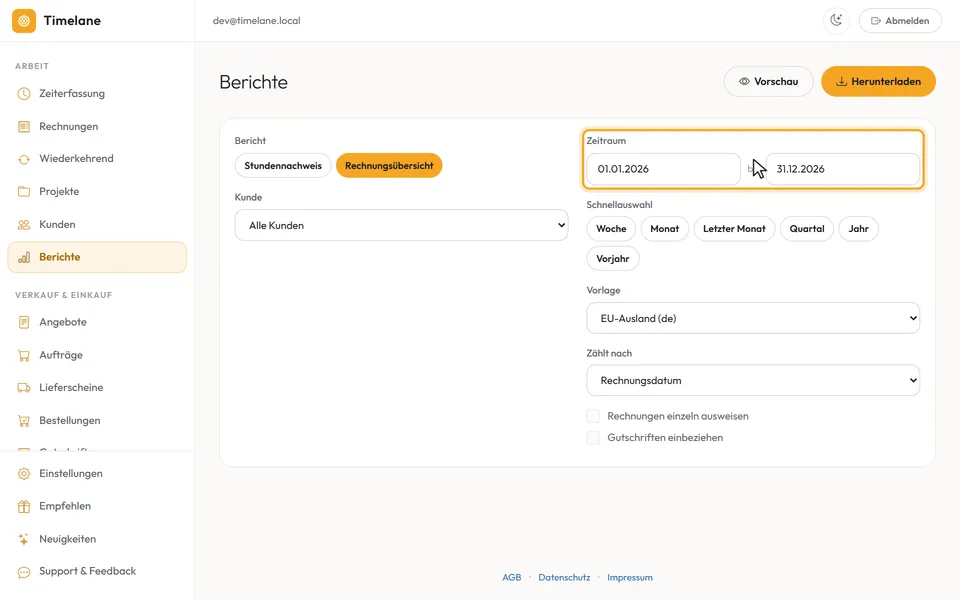Click the Angebote document icon

coord(24,322)
